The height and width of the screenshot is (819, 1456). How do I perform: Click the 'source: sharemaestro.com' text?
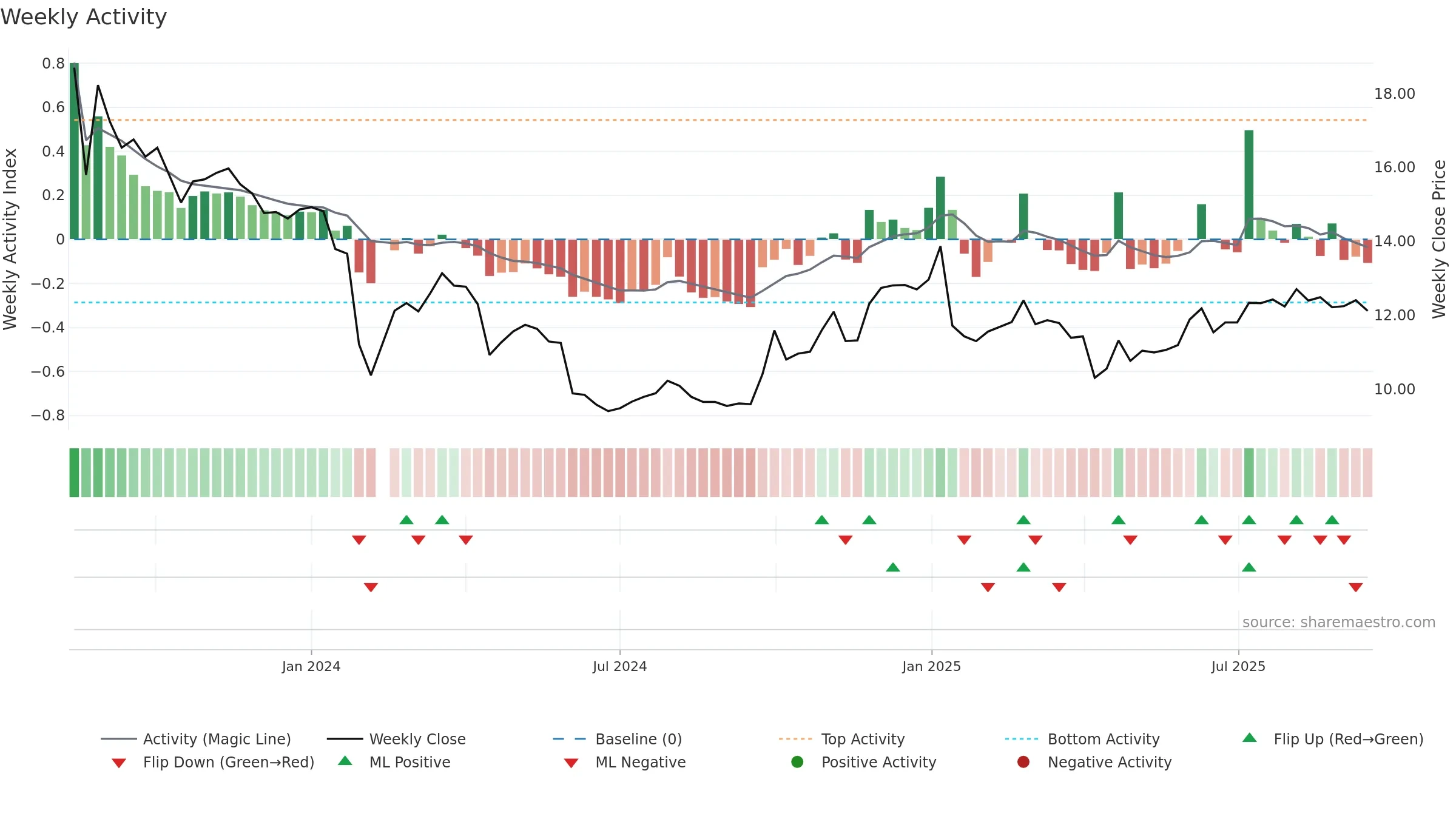[1339, 622]
